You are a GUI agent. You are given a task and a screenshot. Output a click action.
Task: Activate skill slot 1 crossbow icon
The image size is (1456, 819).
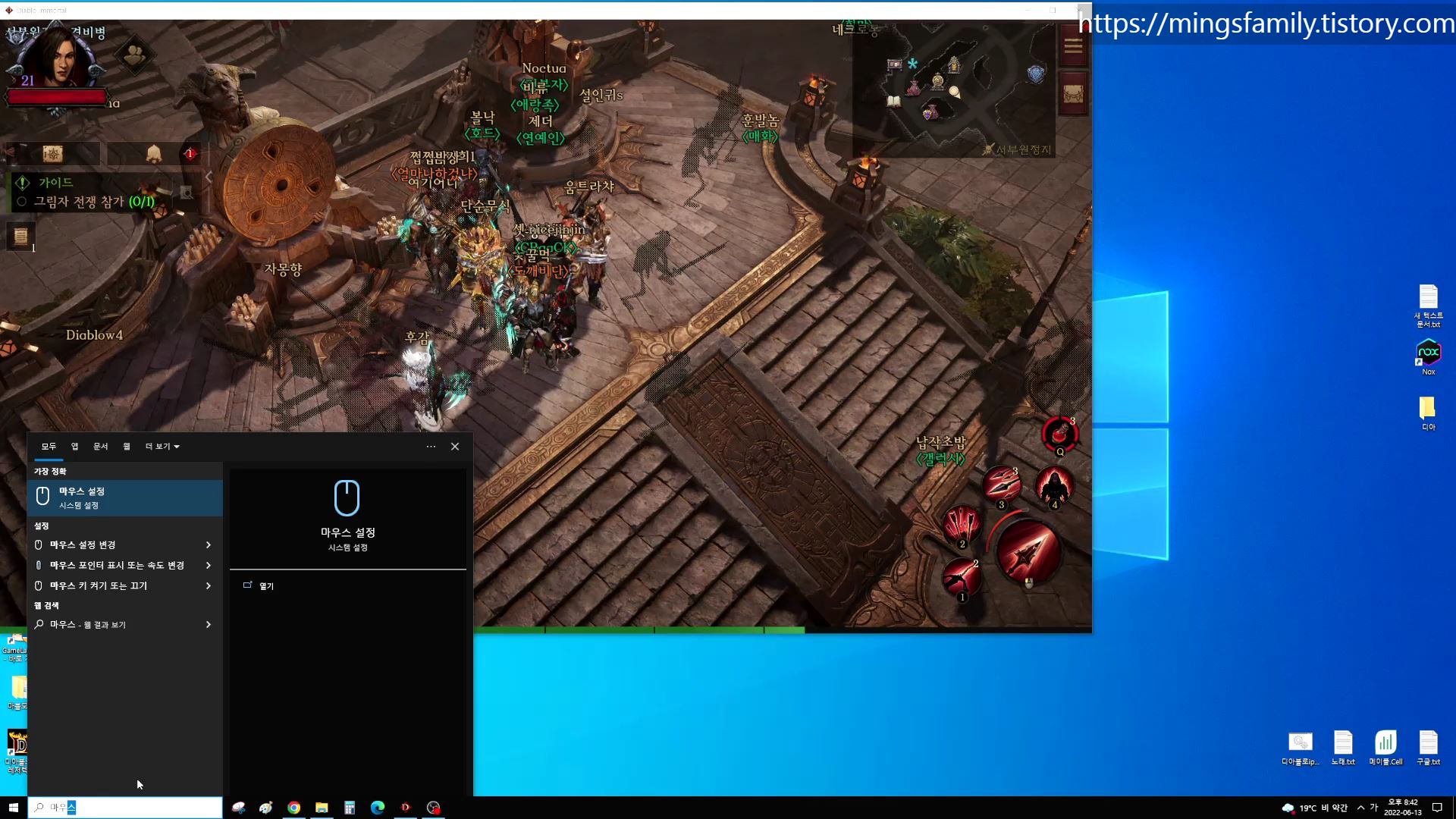point(961,578)
